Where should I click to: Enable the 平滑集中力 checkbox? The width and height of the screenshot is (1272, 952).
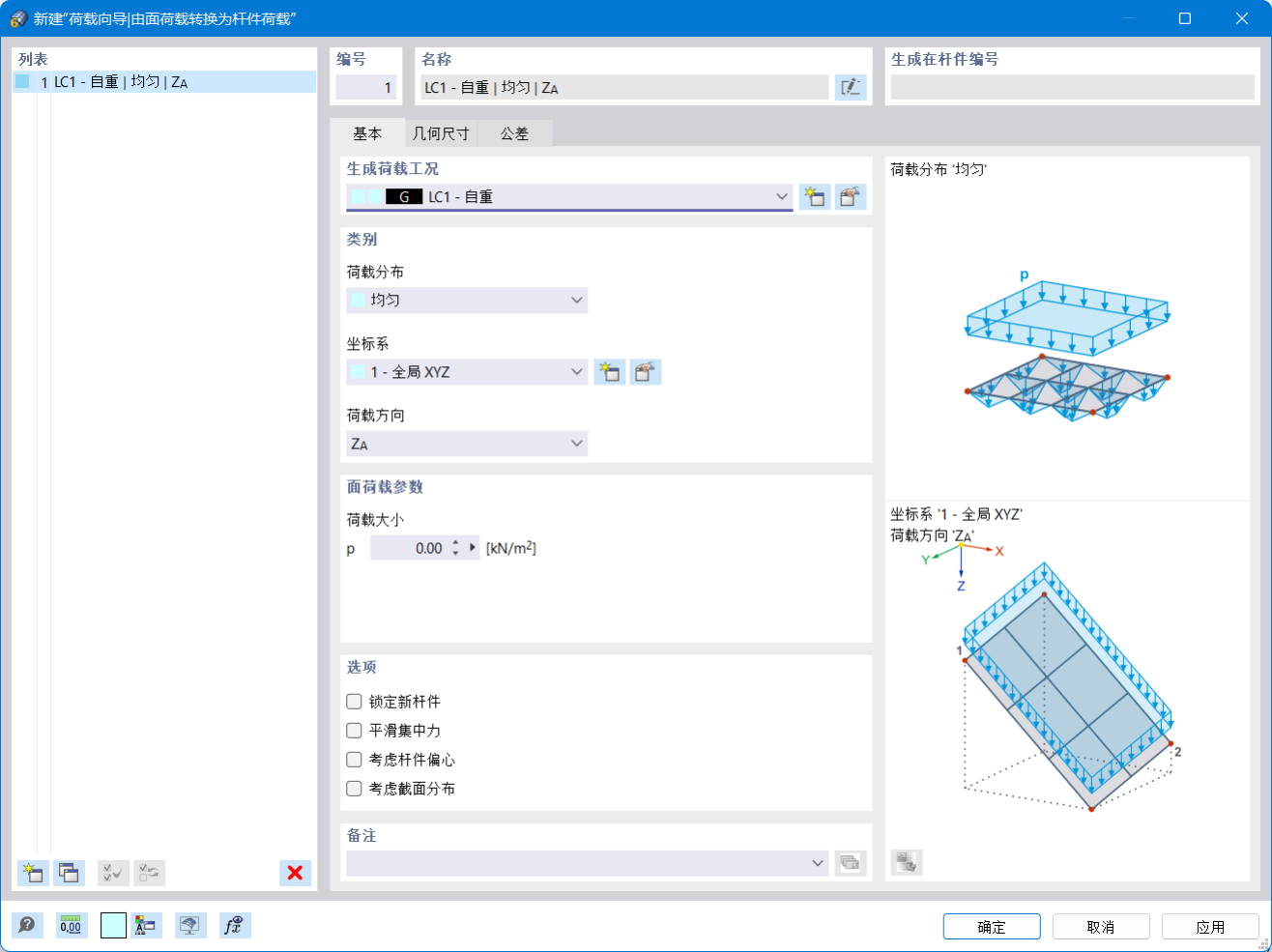click(354, 731)
